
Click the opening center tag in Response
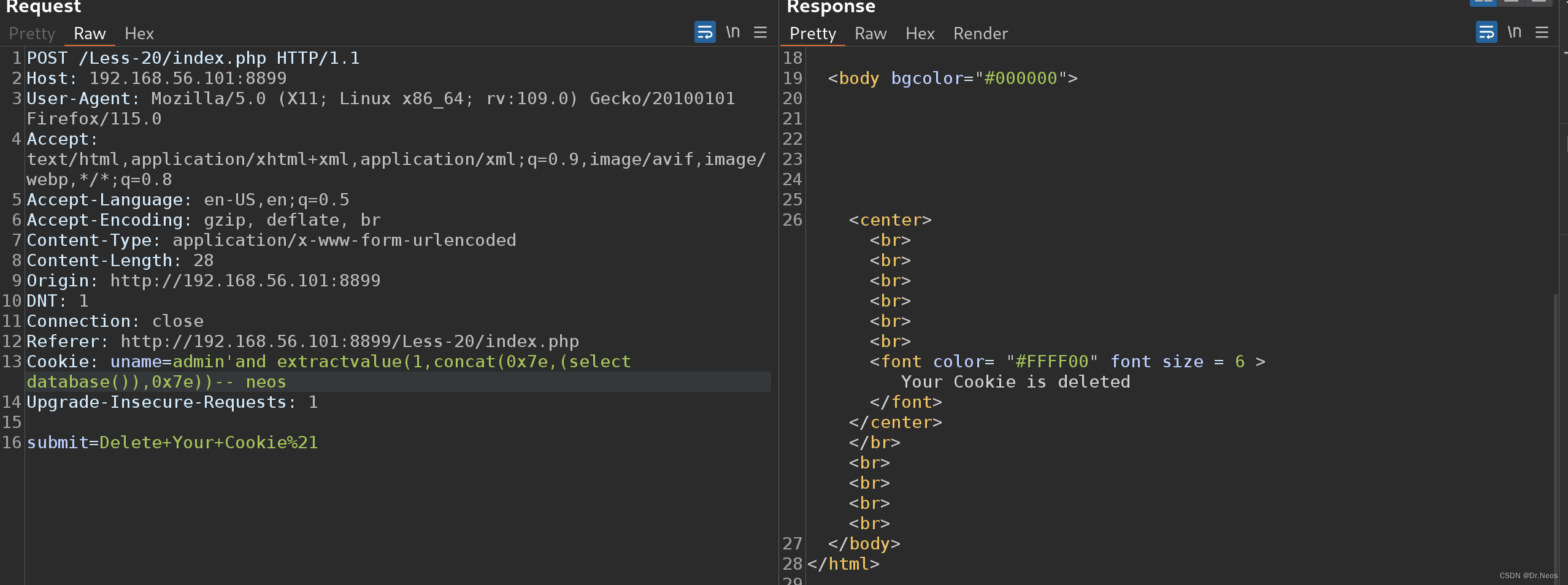tap(890, 220)
